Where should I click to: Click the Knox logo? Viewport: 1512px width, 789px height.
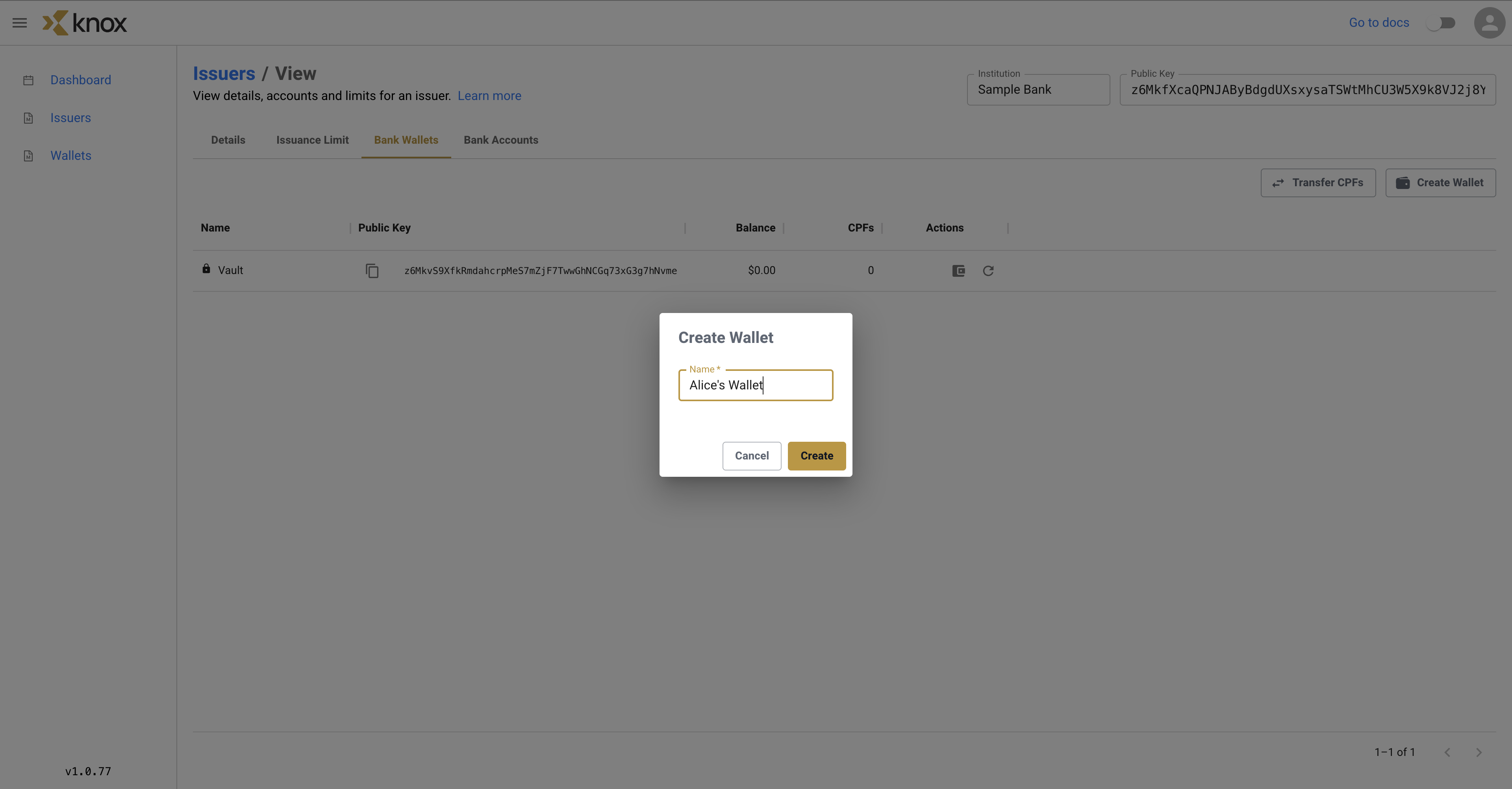[x=85, y=23]
